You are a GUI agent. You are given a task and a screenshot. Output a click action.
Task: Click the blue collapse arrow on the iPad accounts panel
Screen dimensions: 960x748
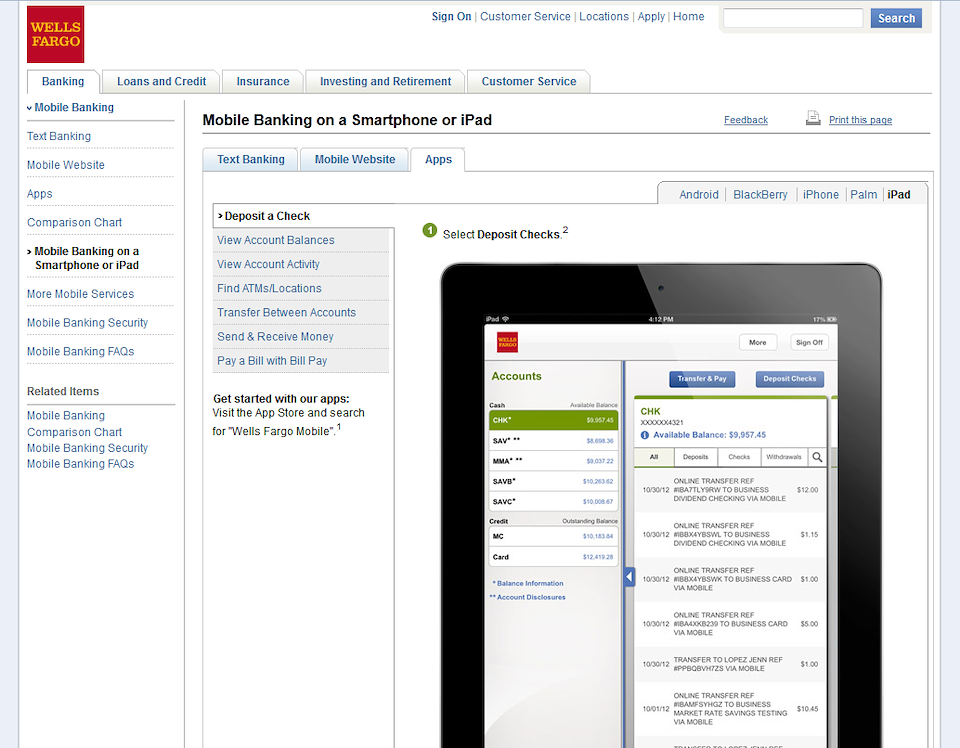point(629,577)
